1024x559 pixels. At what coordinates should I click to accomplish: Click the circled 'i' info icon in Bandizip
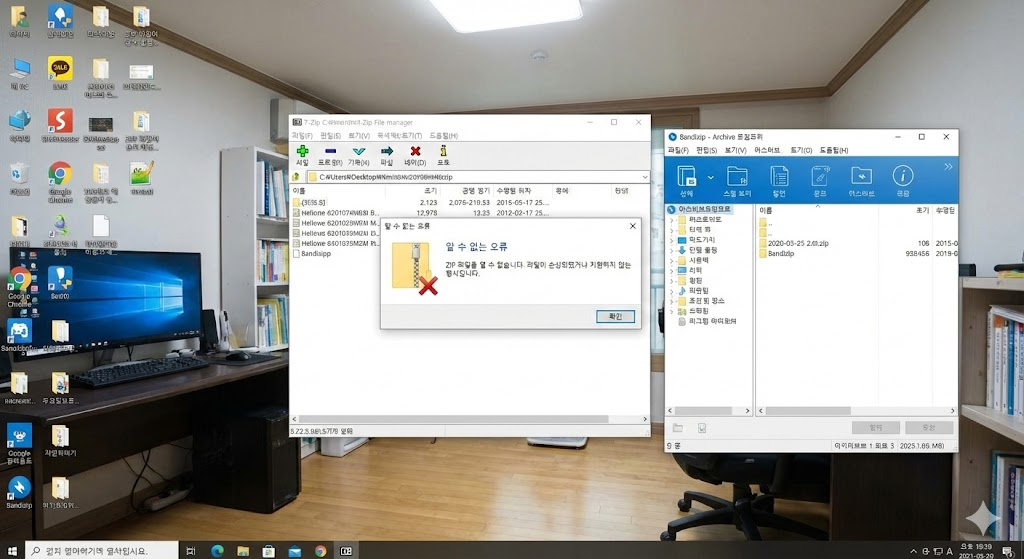902,177
